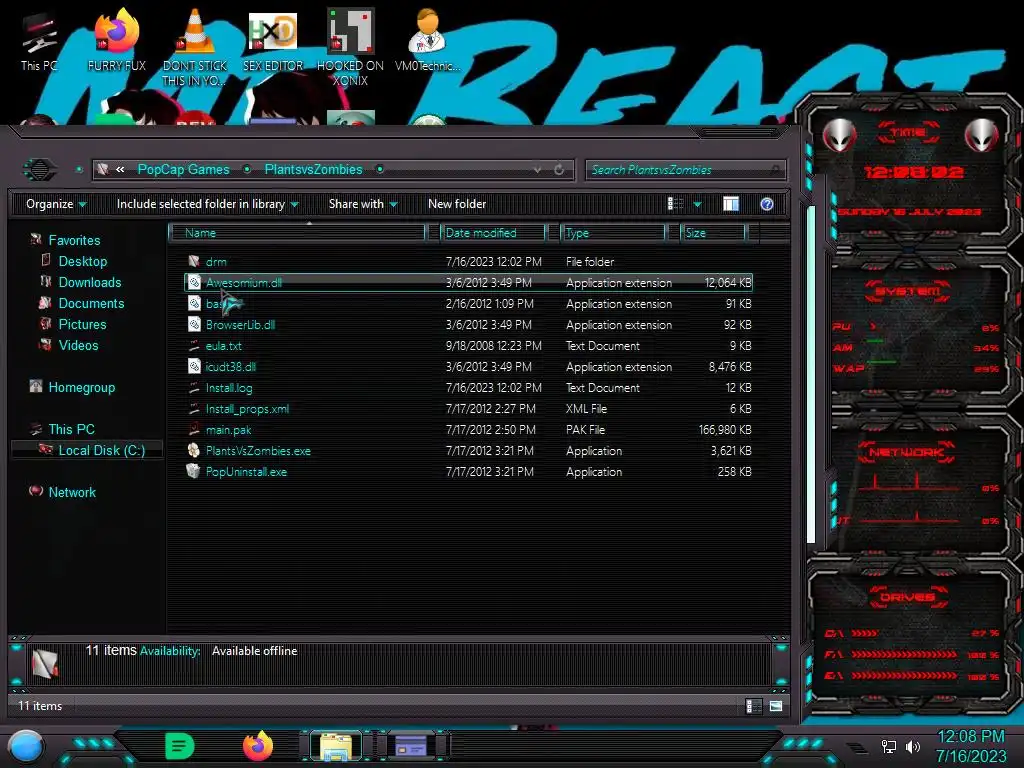This screenshot has height=768, width=1024.
Task: Expand breadcrumb arrow after PopCap Games
Action: 248,170
